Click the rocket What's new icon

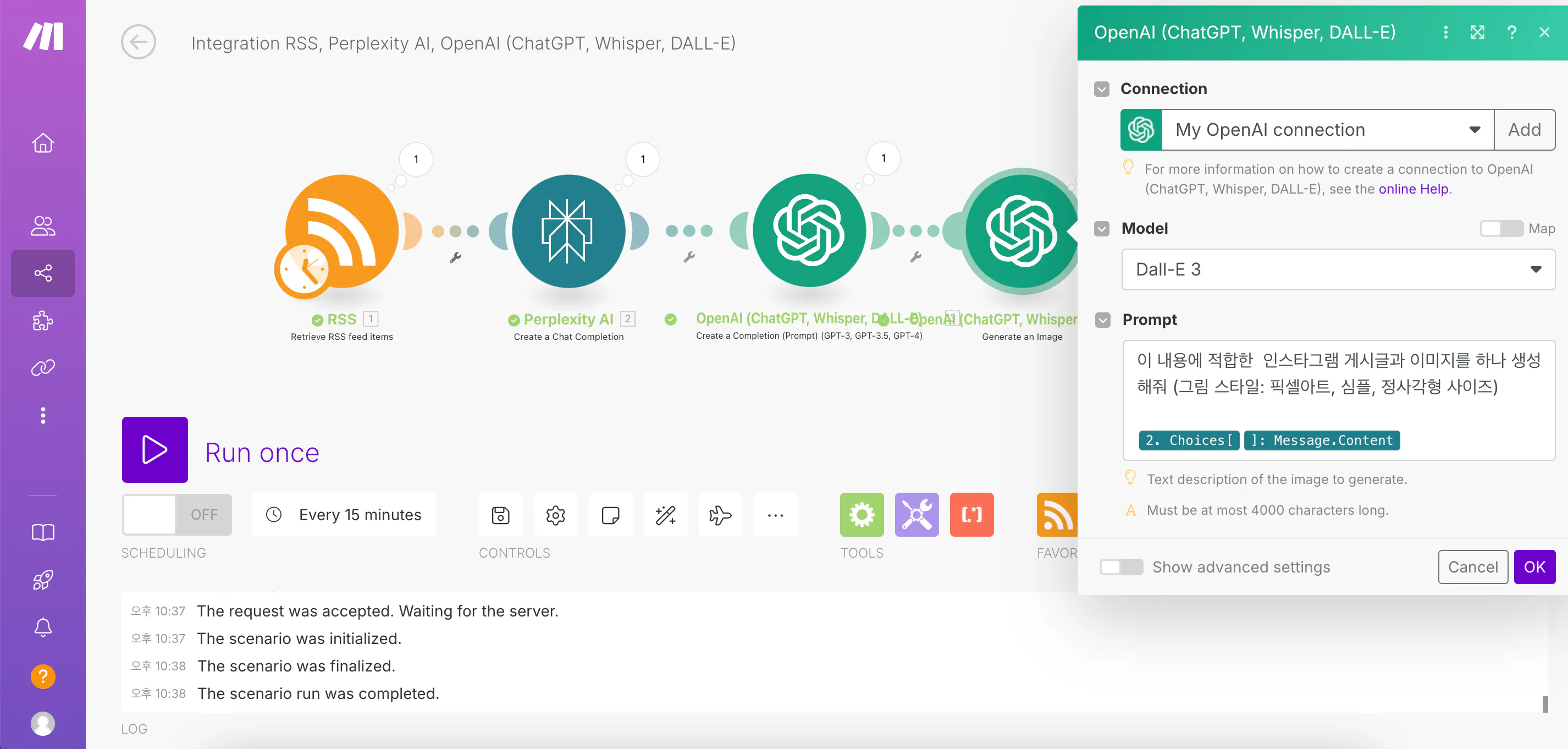coord(43,580)
